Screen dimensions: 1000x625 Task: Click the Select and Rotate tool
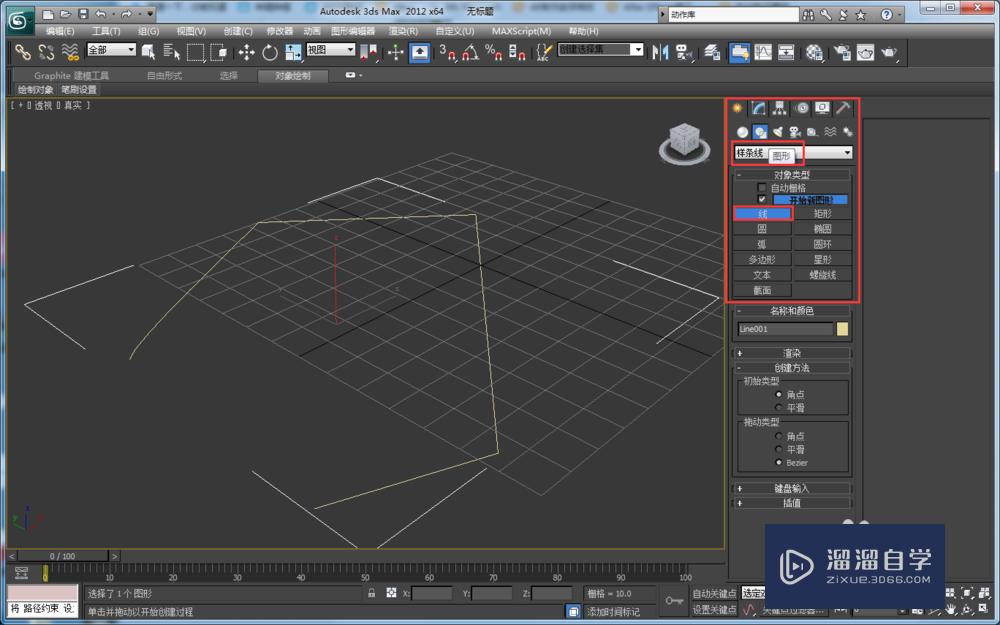270,52
